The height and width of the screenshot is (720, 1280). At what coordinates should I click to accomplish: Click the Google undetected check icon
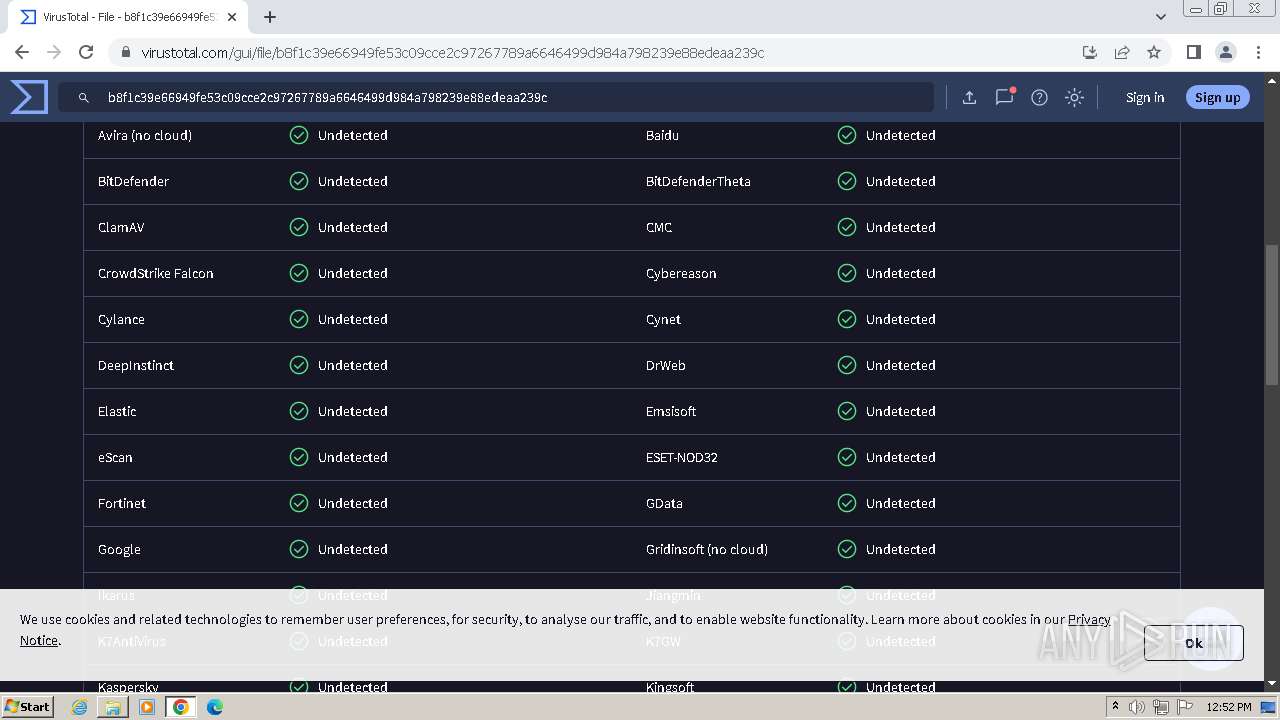click(x=299, y=549)
